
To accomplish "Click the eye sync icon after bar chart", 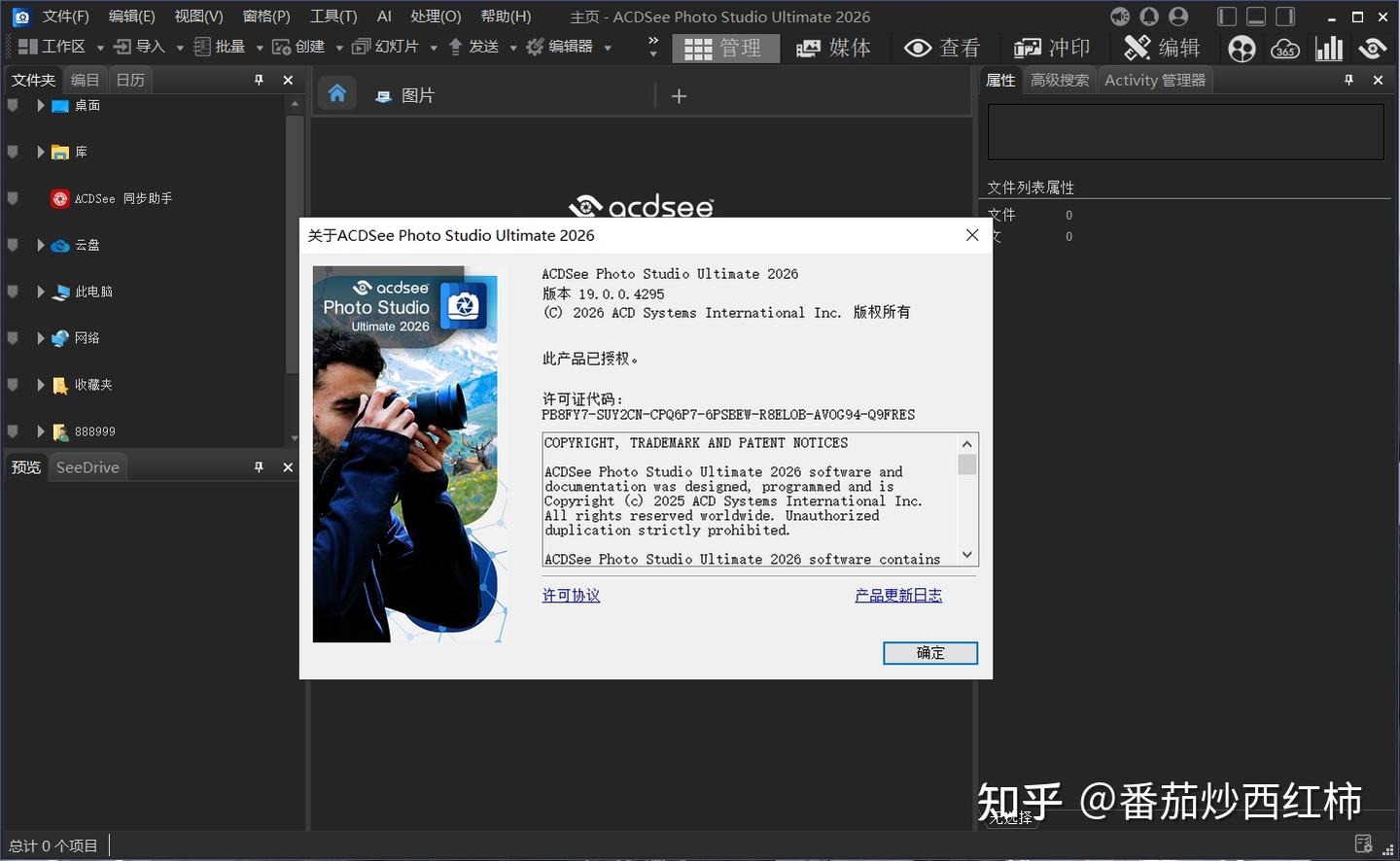I will [1373, 49].
